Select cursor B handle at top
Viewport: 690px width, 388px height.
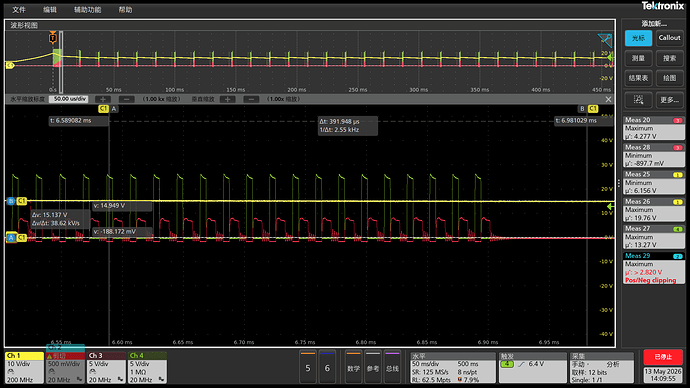click(588, 108)
